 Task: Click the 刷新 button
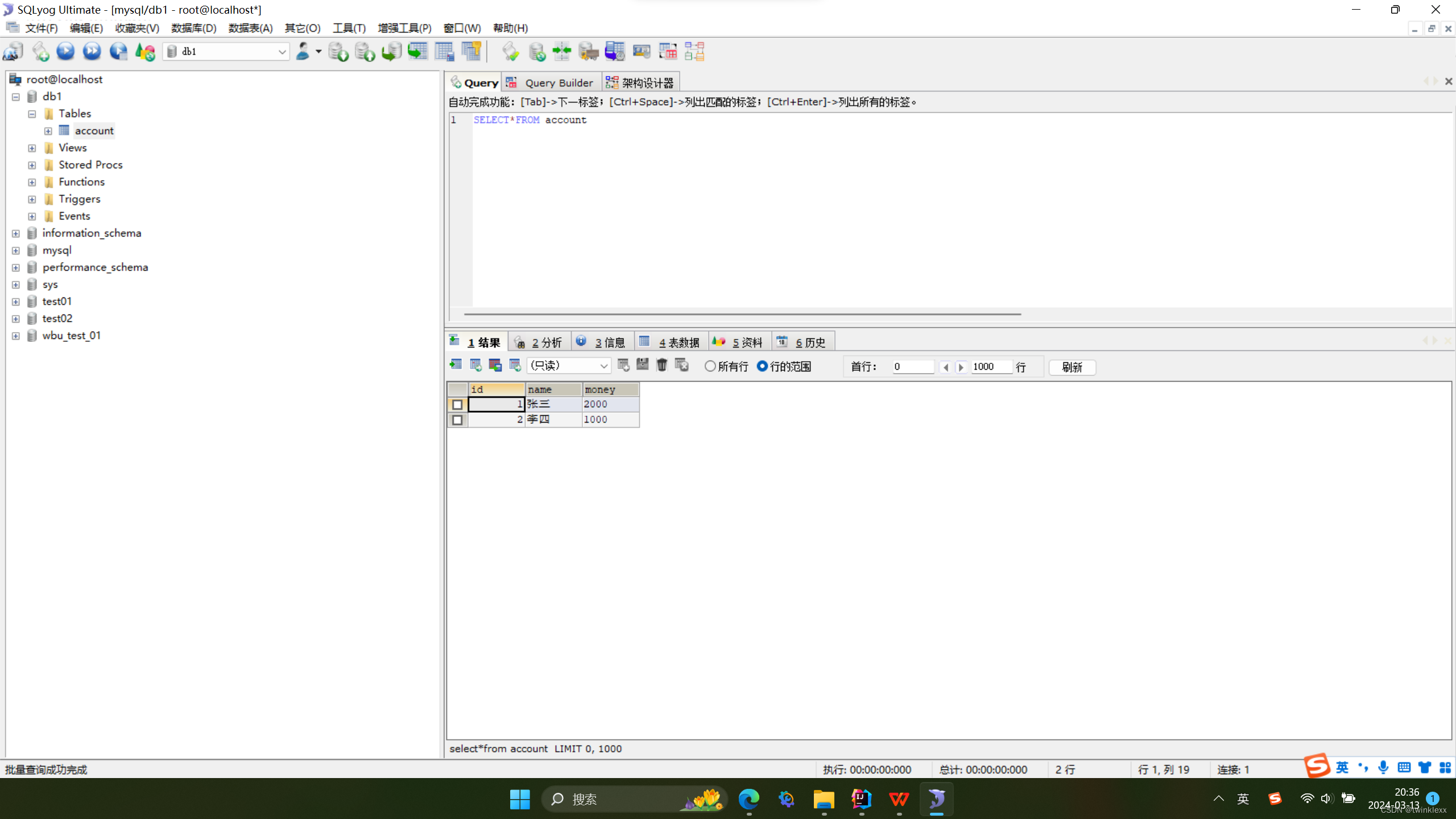1072,367
